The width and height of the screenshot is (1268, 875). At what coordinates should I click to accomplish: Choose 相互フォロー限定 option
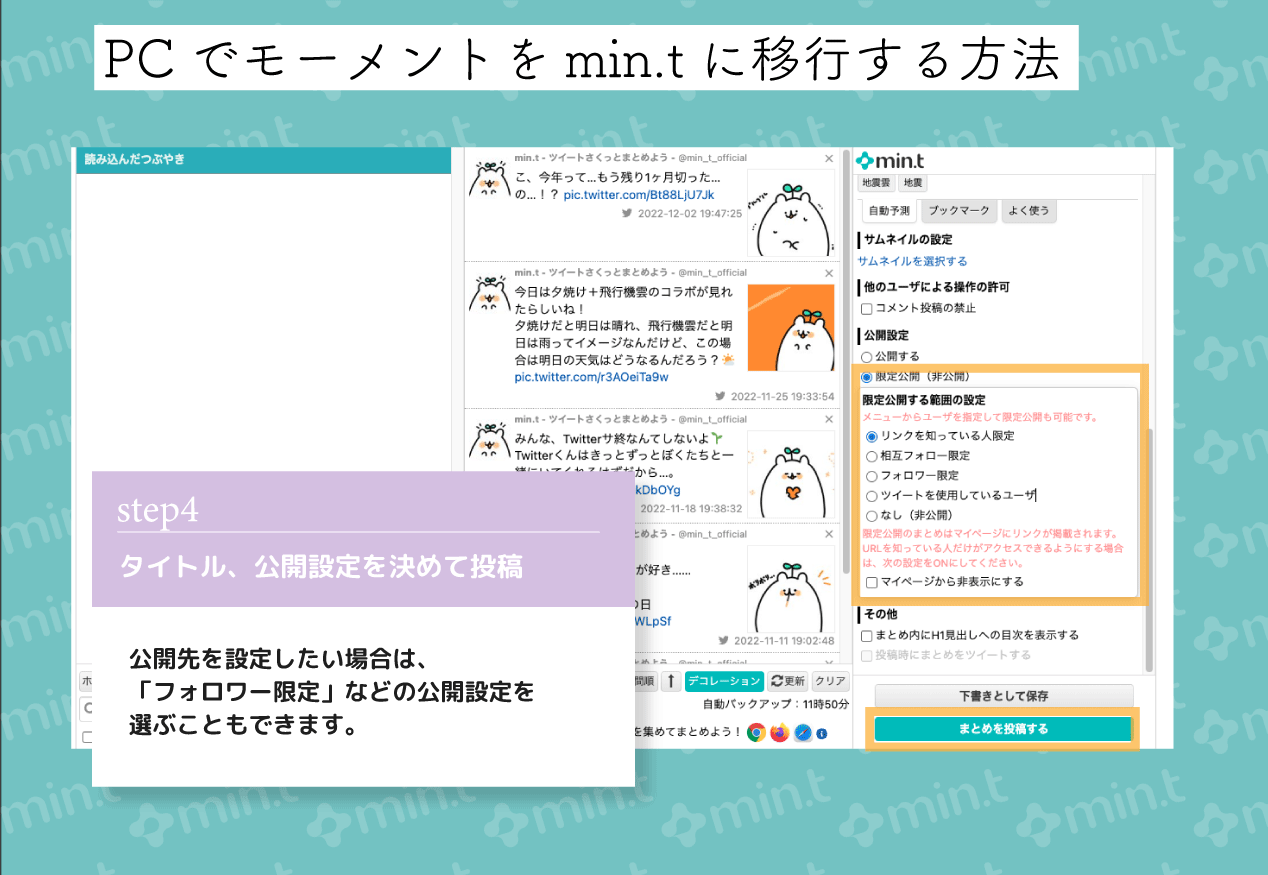click(872, 456)
